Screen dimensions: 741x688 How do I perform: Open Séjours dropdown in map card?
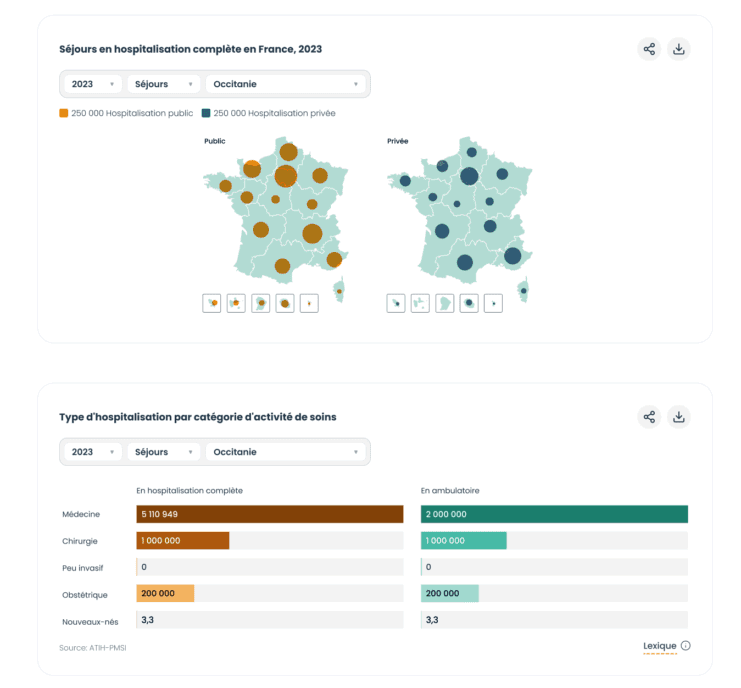[x=164, y=84]
